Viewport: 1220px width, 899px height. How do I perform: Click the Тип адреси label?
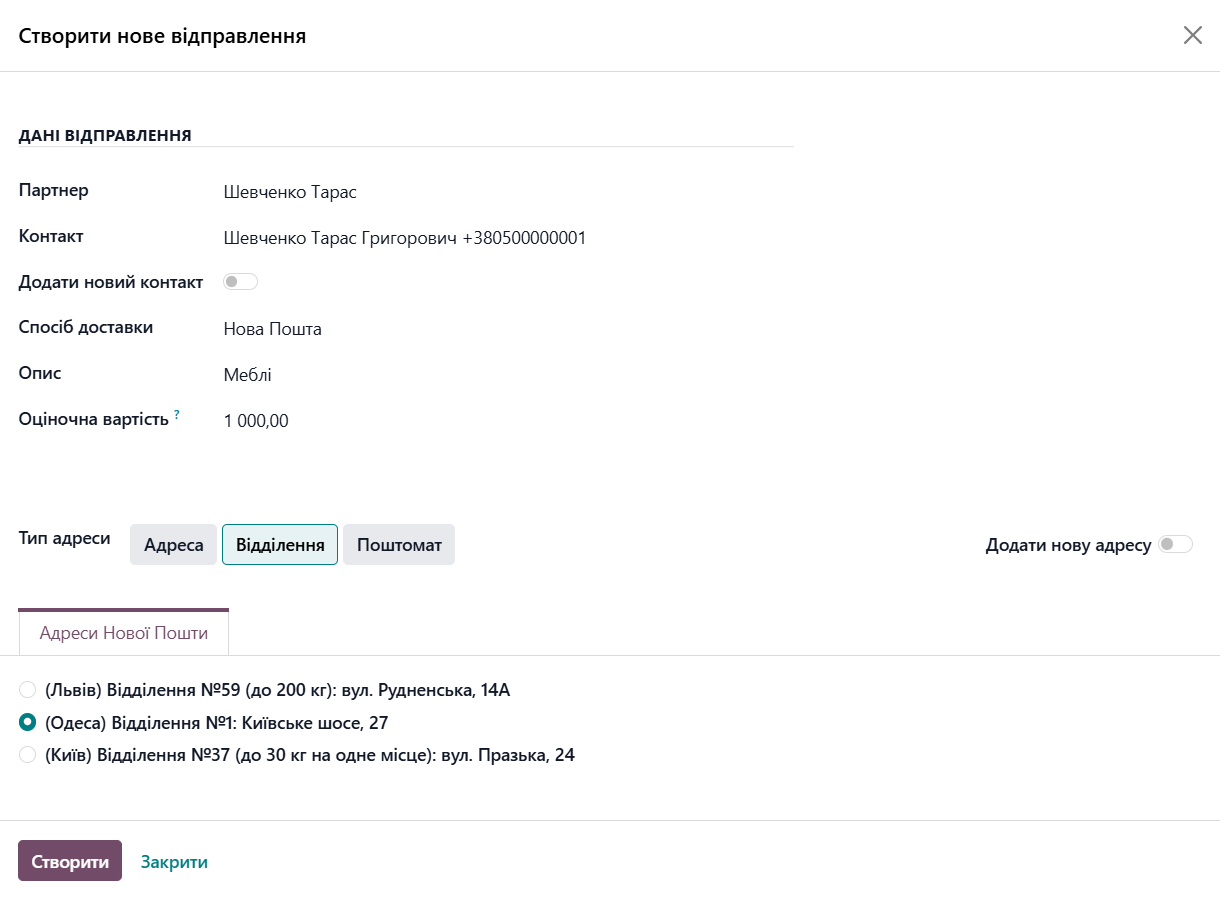tap(65, 538)
